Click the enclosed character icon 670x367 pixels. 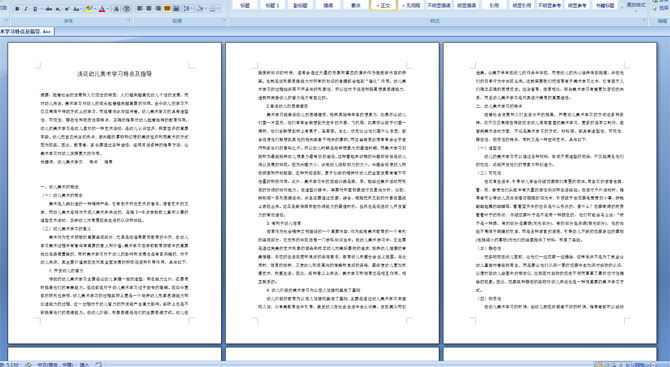pos(126,9)
